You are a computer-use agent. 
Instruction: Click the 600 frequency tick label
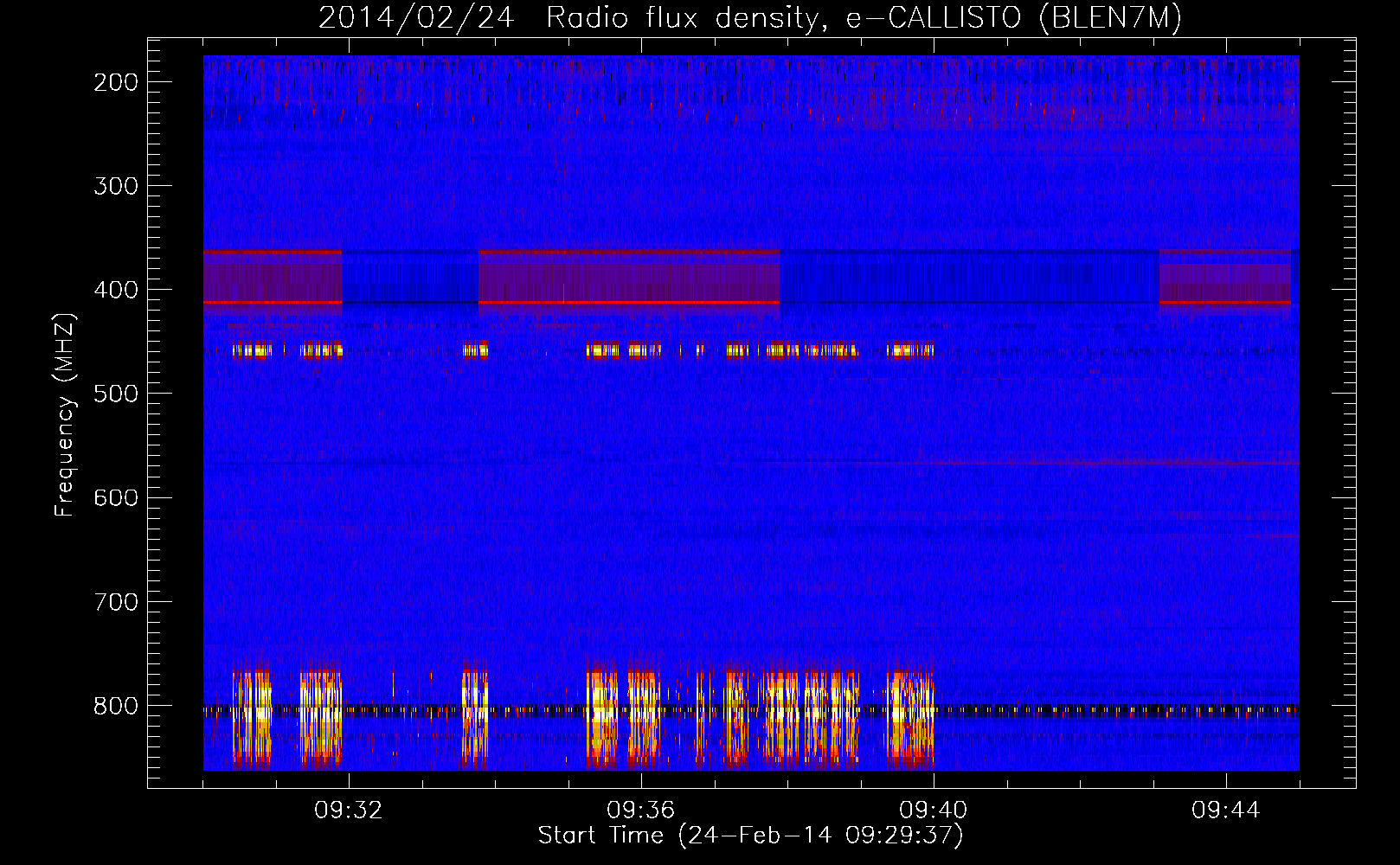tap(116, 497)
